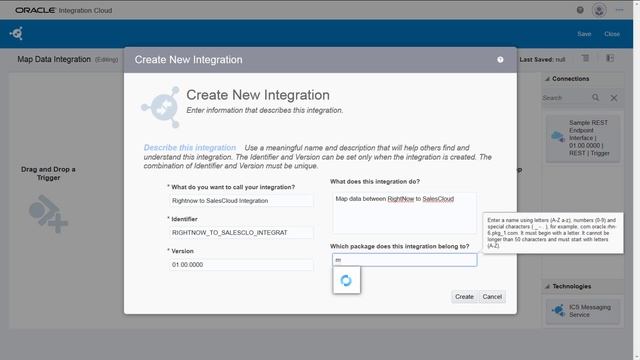Select the Sample REST Endpoint Interface connection

(x=583, y=138)
